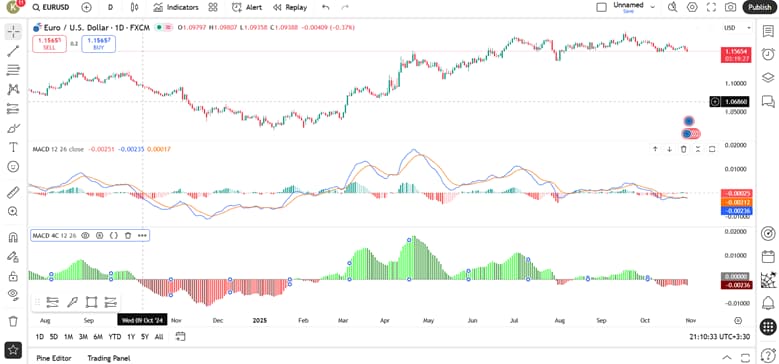Viewport: 779px width, 364px height.
Task: Select the 1Y time range
Action: point(131,337)
